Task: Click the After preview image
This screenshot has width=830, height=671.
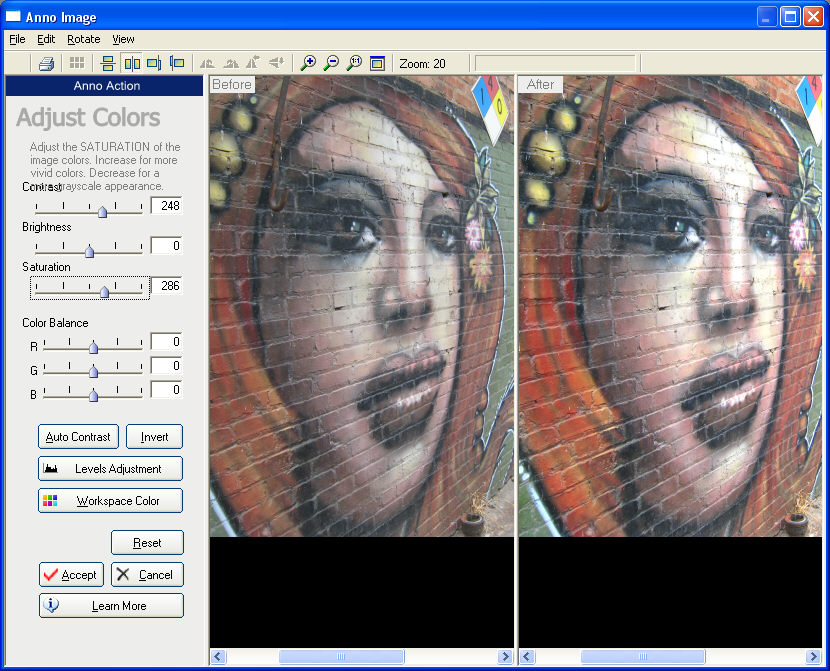Action: (x=670, y=306)
